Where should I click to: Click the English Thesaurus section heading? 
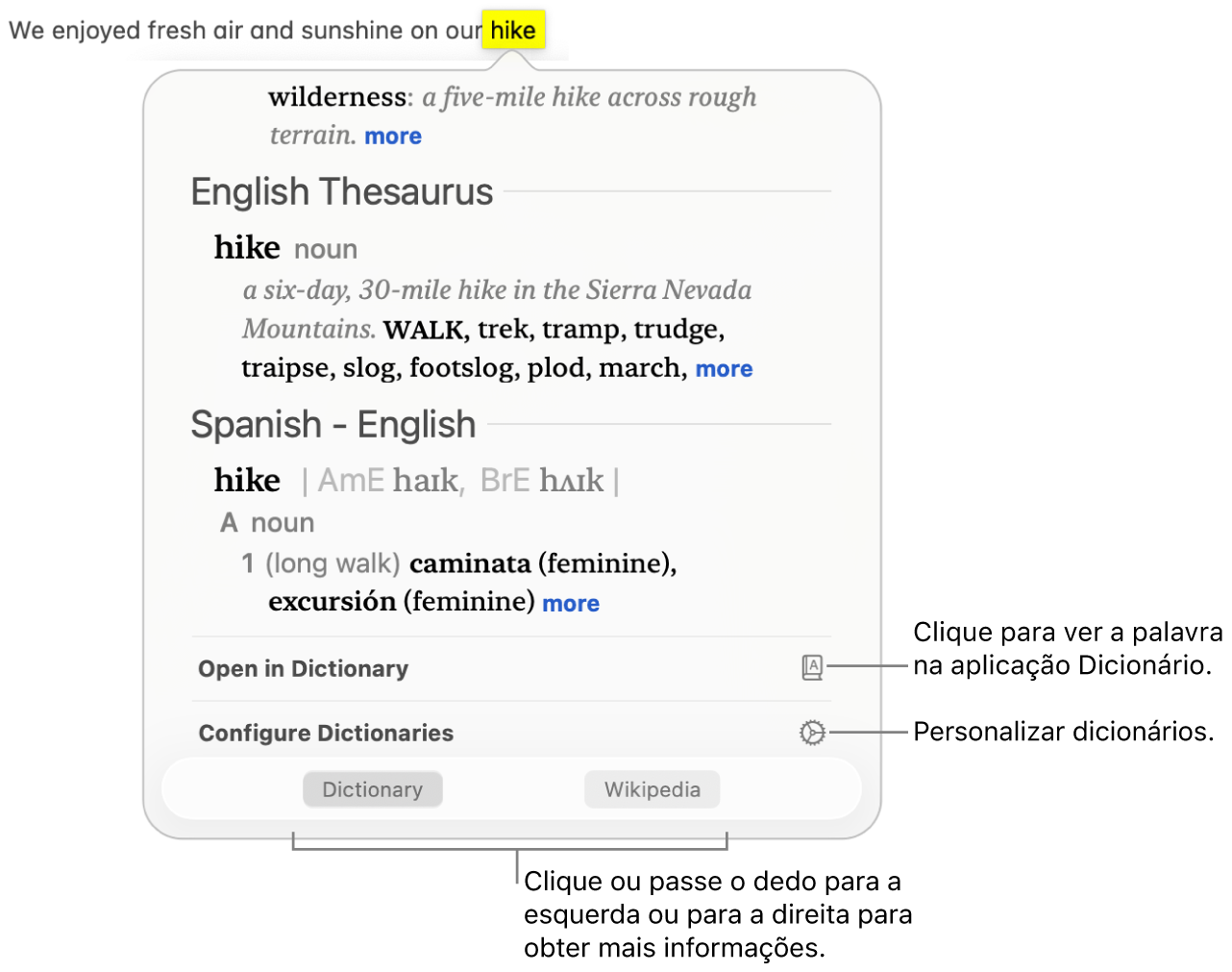(341, 191)
